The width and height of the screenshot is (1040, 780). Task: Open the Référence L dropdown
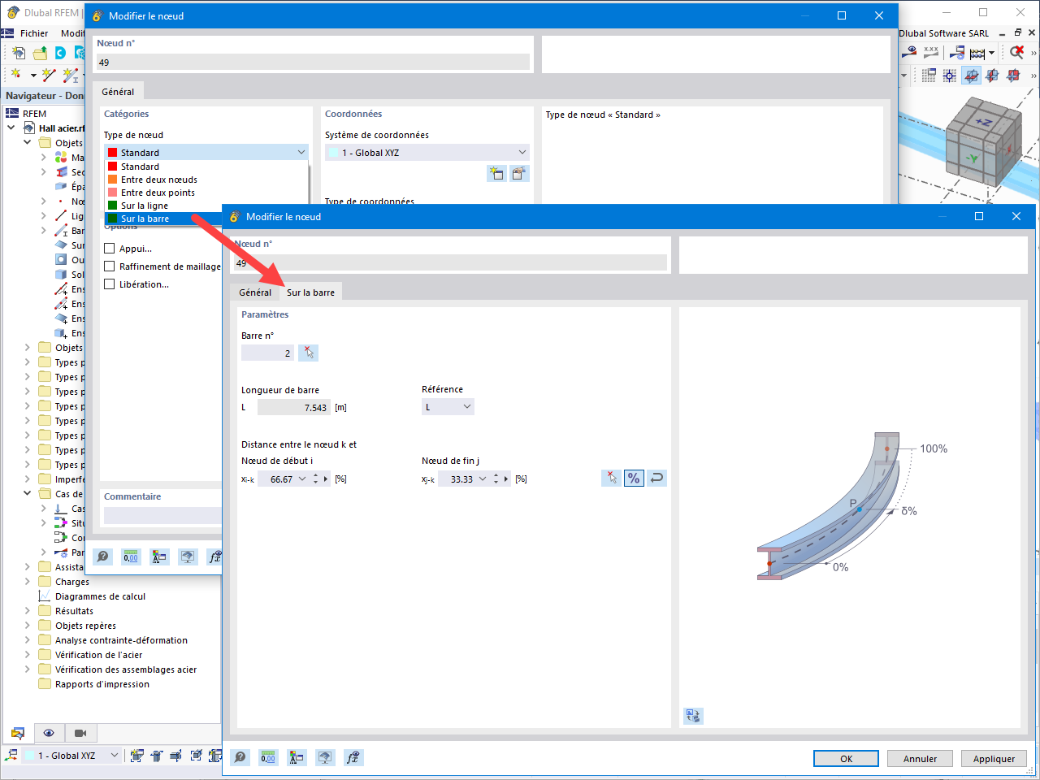click(x=448, y=407)
